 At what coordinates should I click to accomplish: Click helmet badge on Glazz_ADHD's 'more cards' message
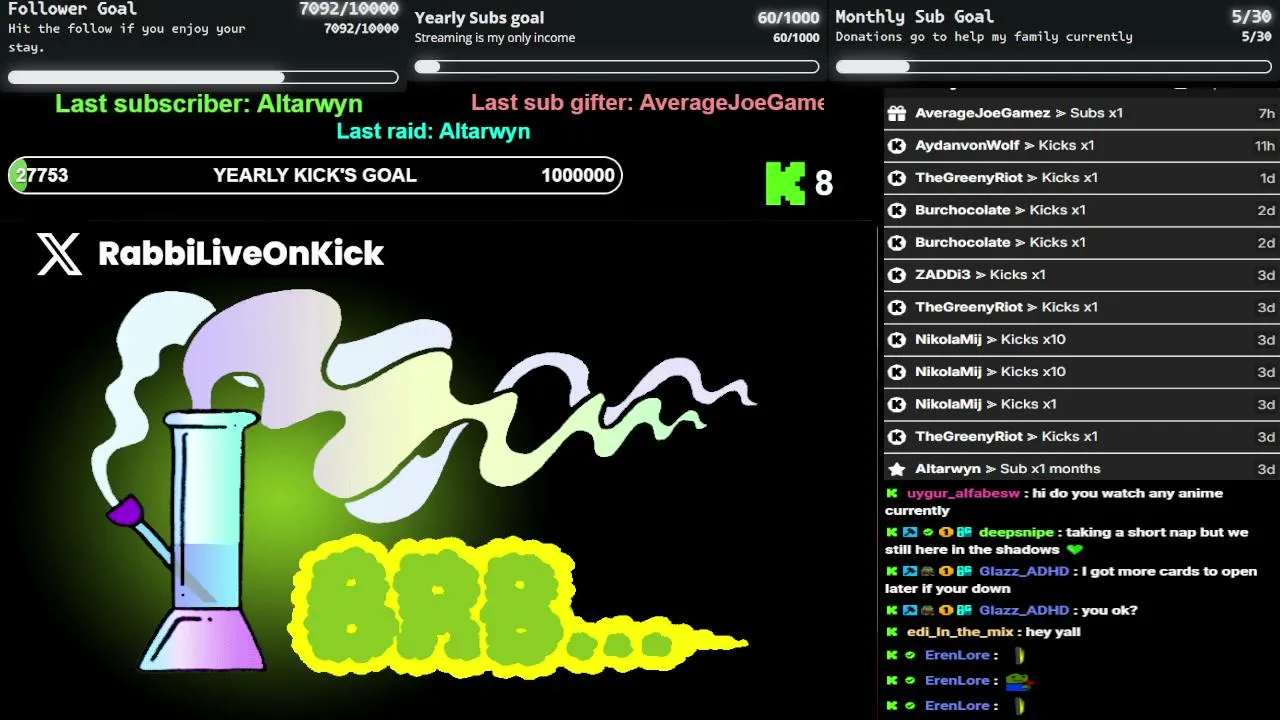[x=928, y=571]
